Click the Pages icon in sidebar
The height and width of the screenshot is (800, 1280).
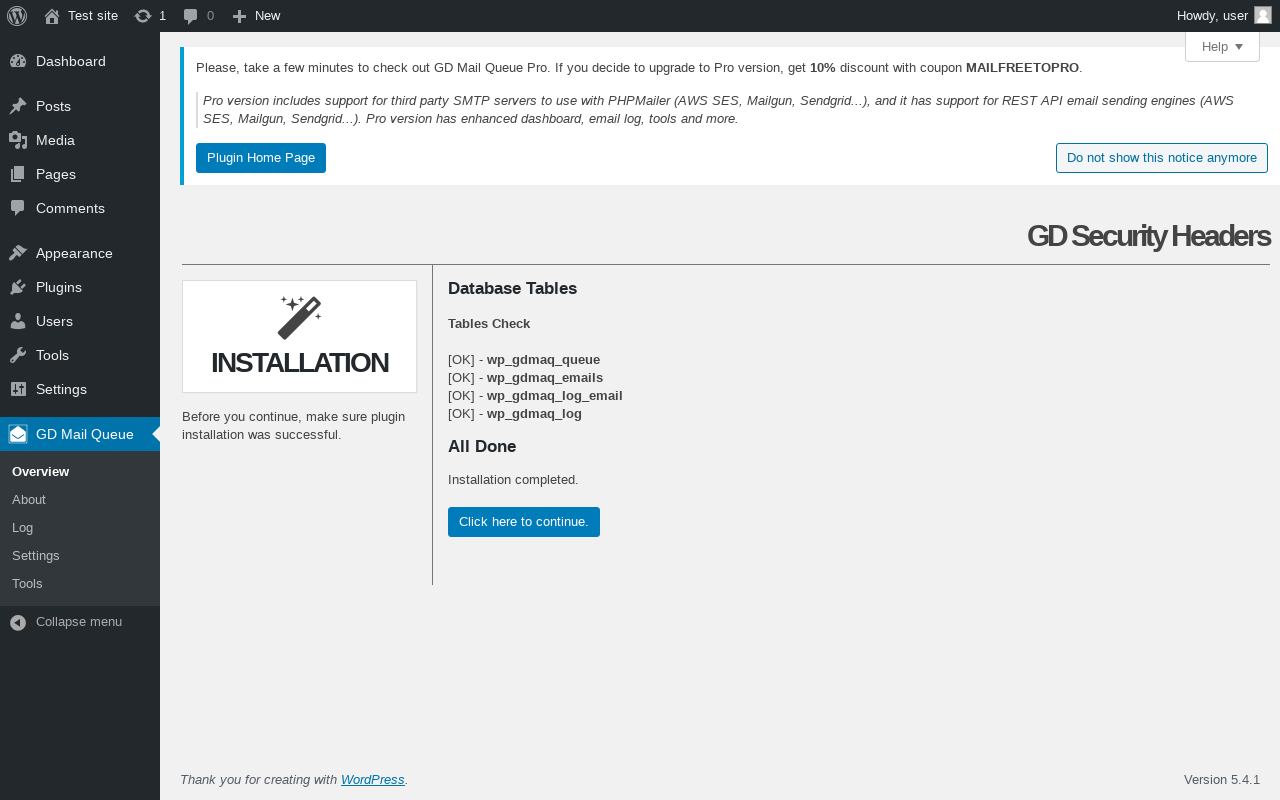(18, 174)
